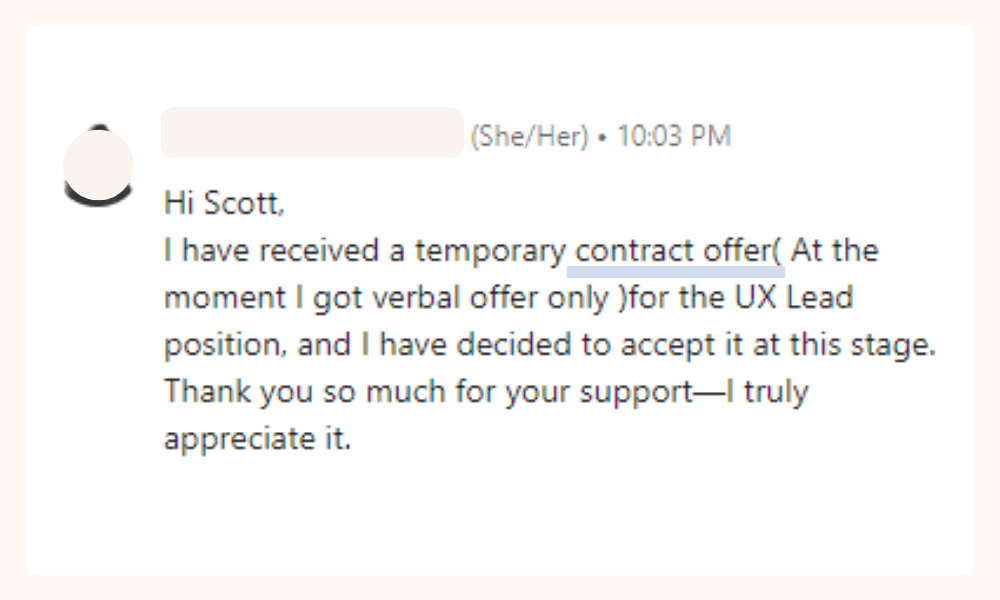Click the redacted sender name placeholder

(x=312, y=133)
